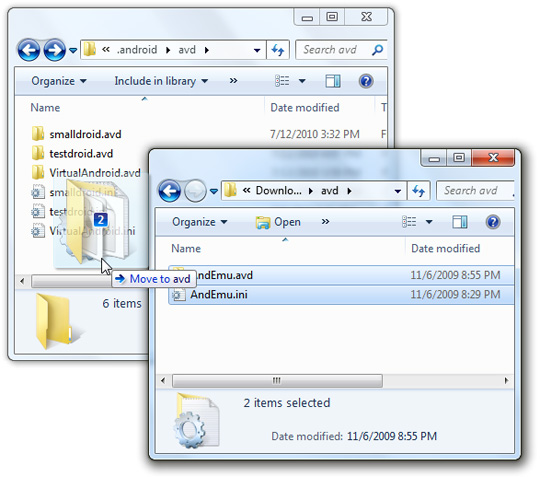Click search box in Downloads avd window
Image resolution: width=540 pixels, height=477 pixels.
(475, 191)
